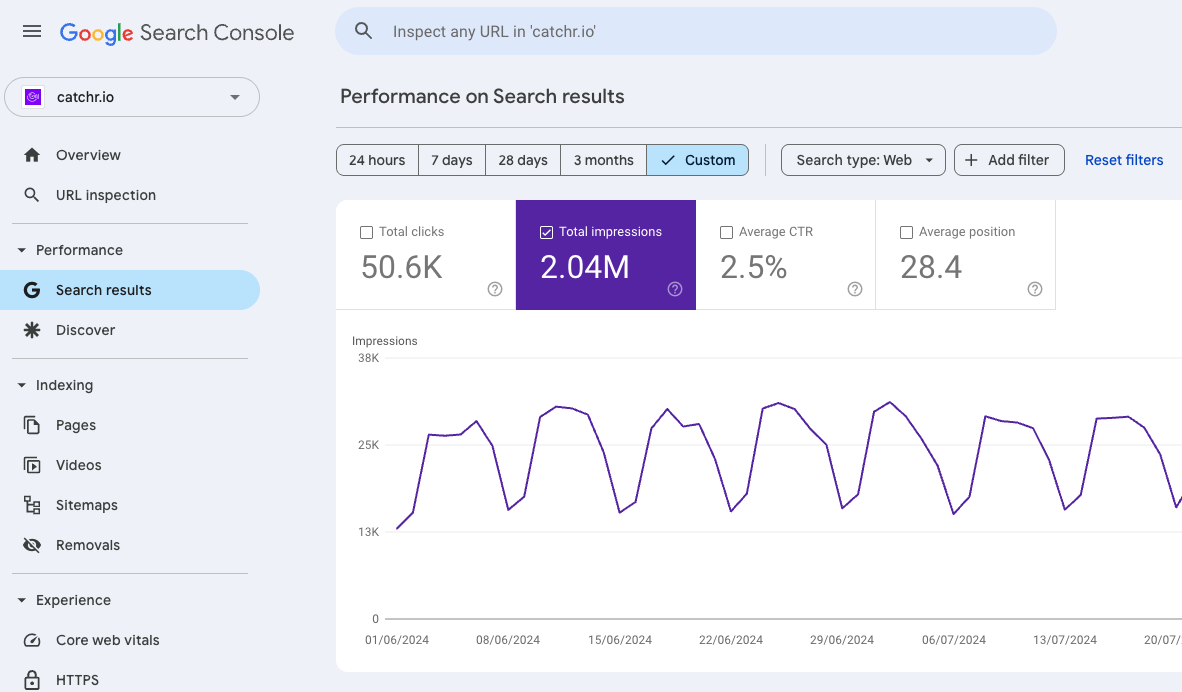
Task: Open help for Total impressions metric
Action: 675,289
